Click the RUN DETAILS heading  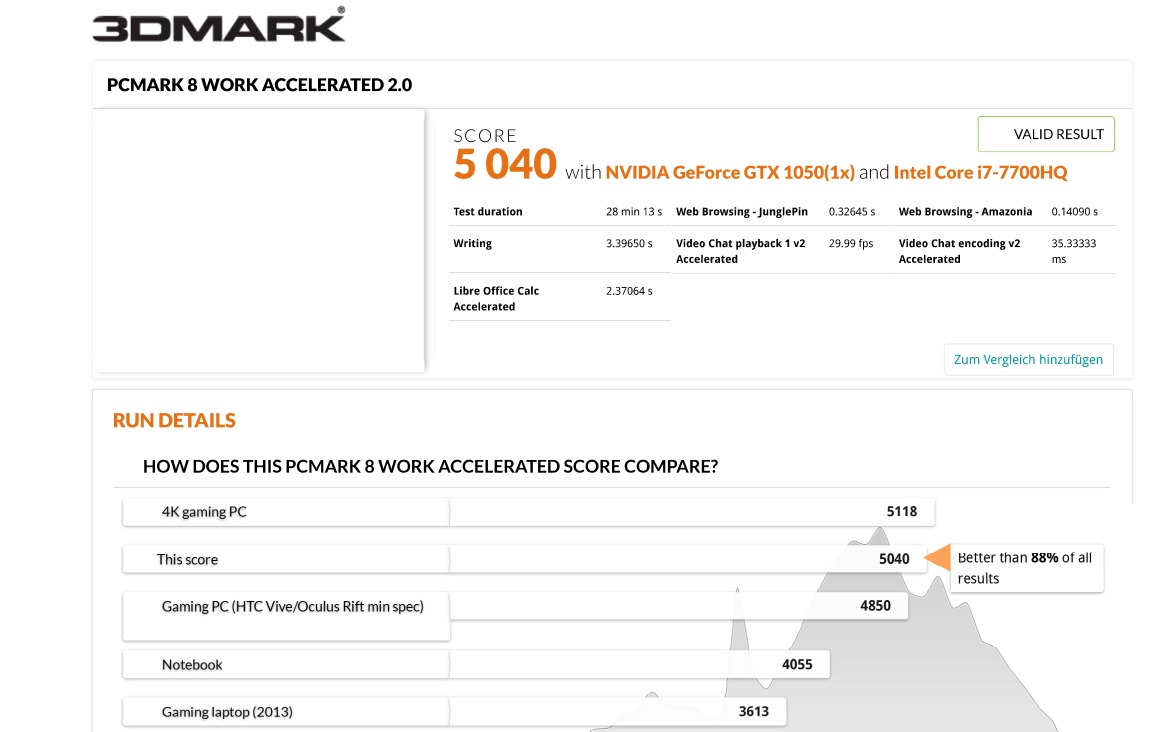(x=174, y=420)
